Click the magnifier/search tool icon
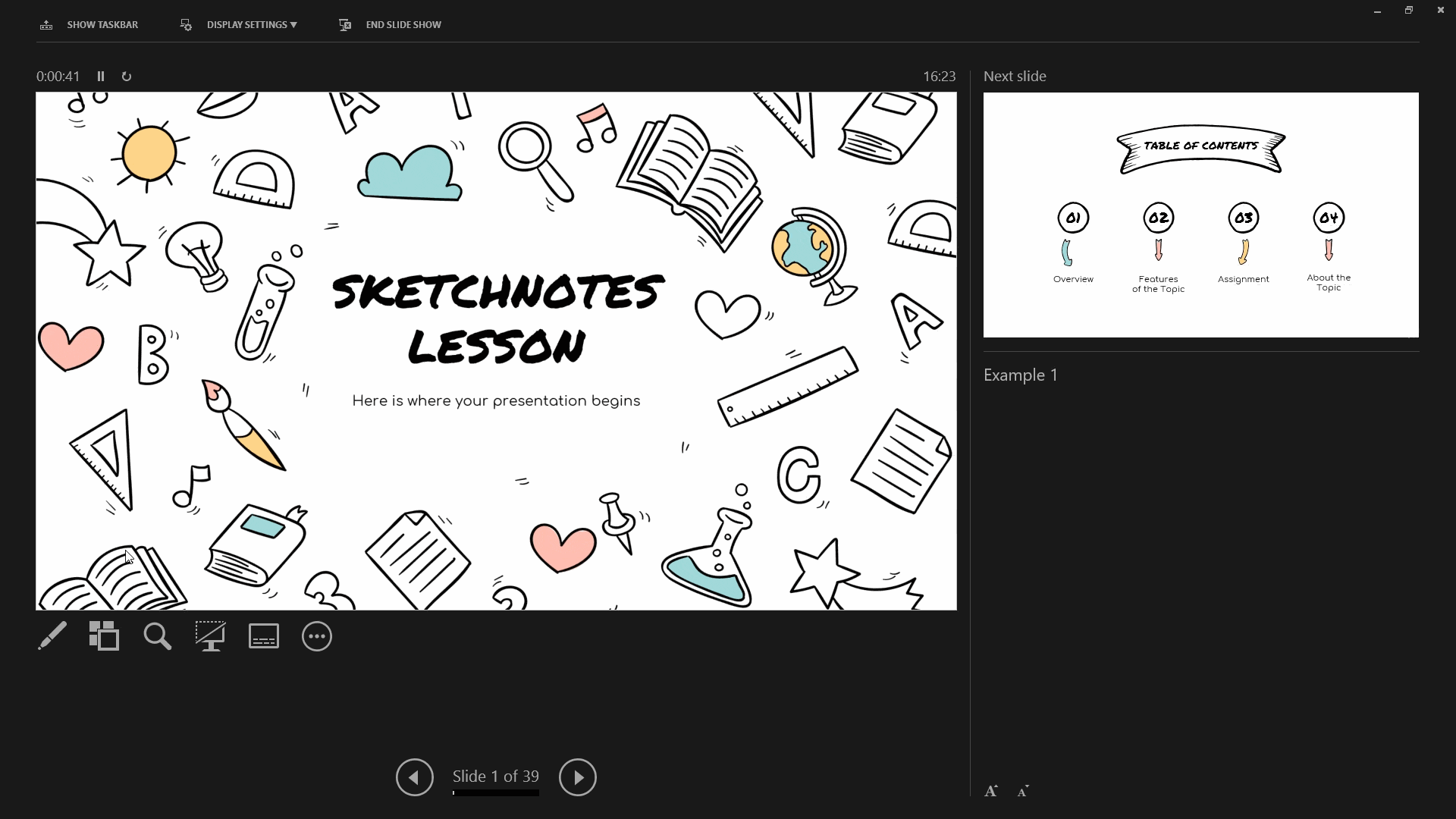 tap(157, 637)
